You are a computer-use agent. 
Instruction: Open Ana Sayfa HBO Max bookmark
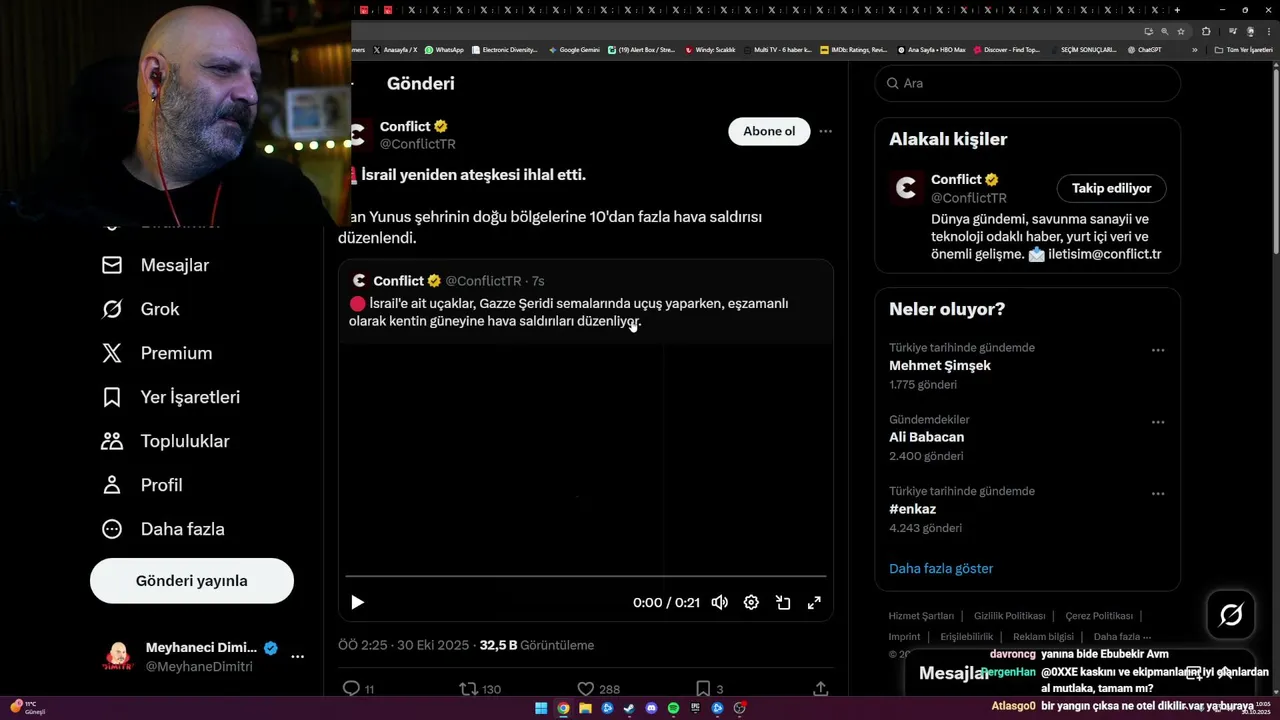click(931, 49)
